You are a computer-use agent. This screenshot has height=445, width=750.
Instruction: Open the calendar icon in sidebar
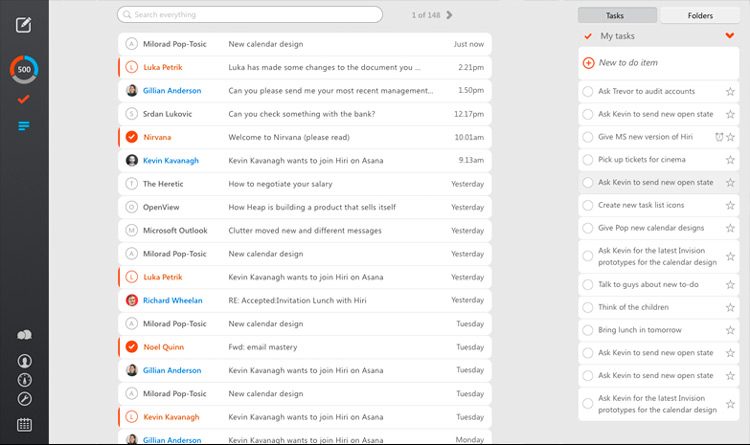pos(24,424)
